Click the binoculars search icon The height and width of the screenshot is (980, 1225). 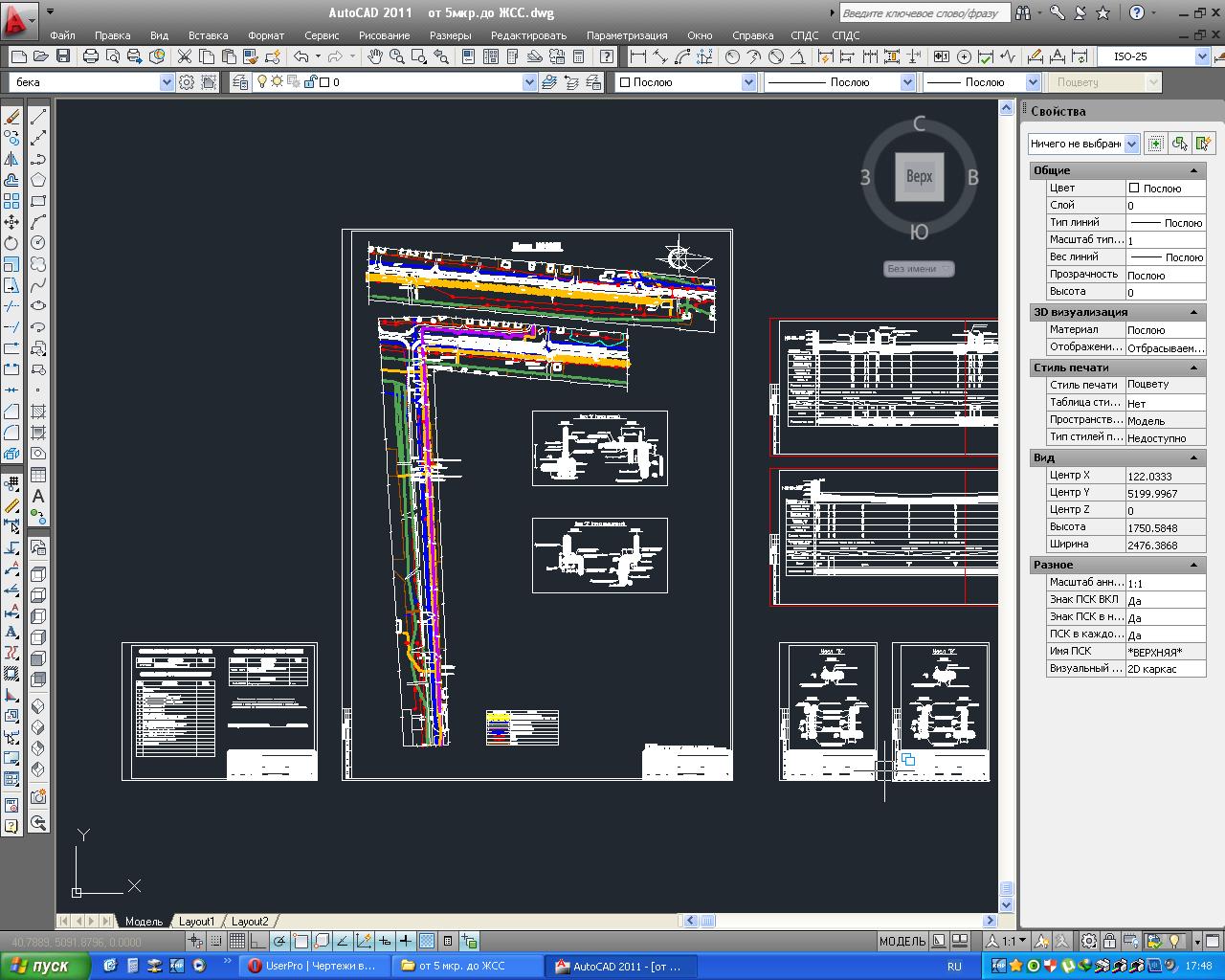tap(1024, 13)
